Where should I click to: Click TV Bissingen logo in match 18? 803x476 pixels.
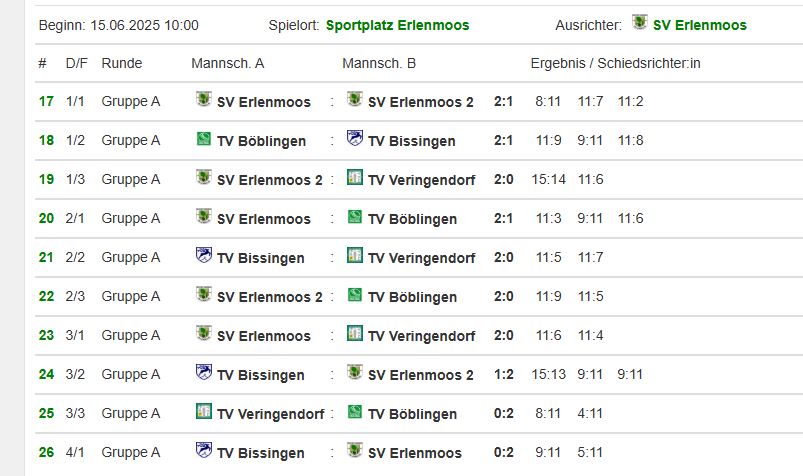[355, 139]
